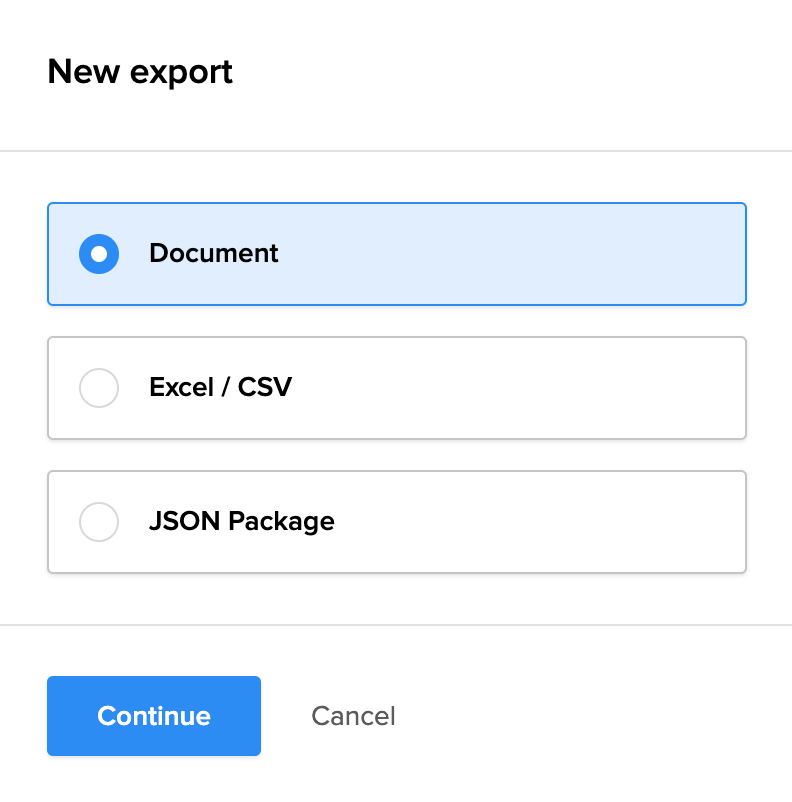Click the Document label text
This screenshot has height=802, width=792.
(x=213, y=254)
